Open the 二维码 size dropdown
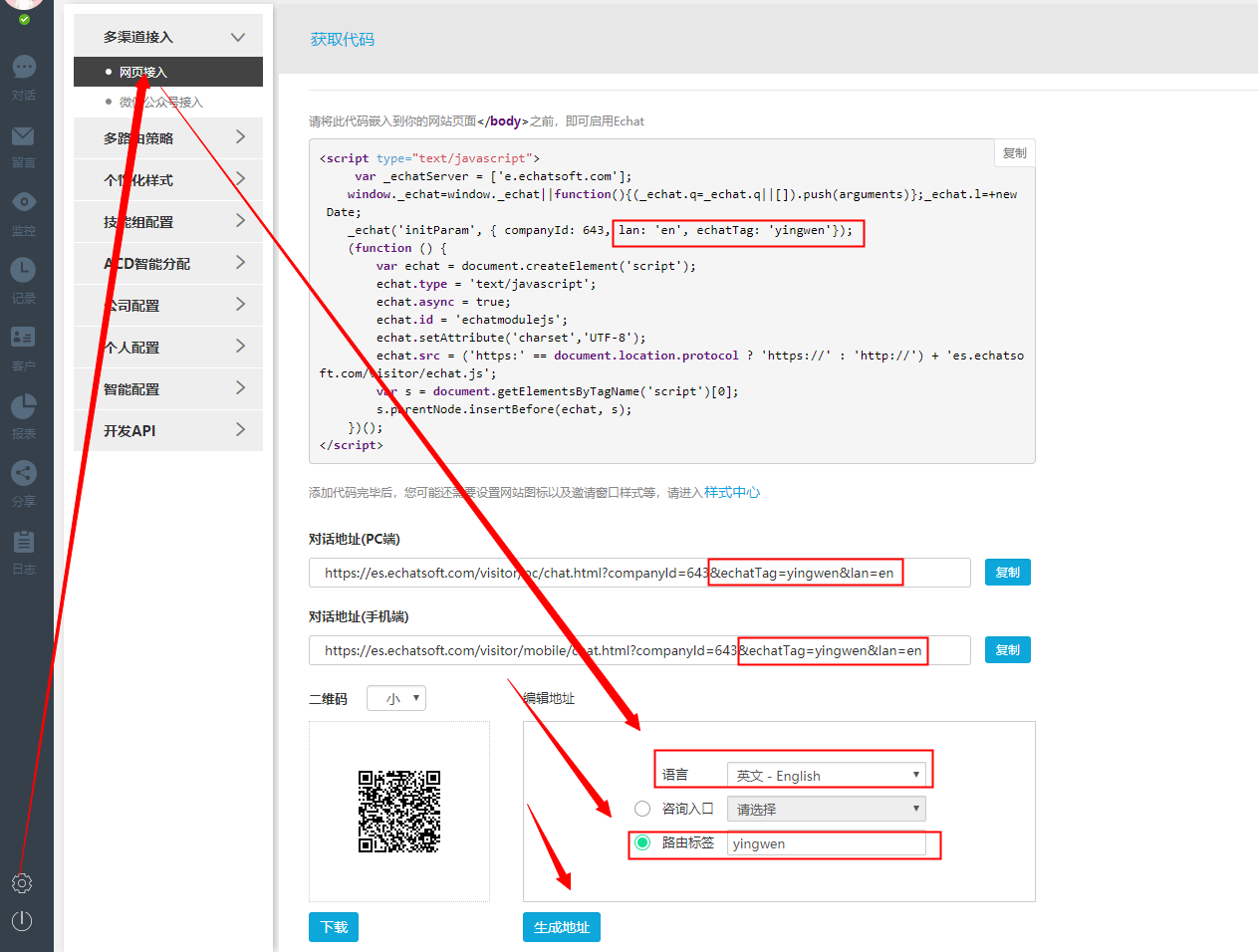Viewport: 1258px width, 952px height. click(396, 698)
